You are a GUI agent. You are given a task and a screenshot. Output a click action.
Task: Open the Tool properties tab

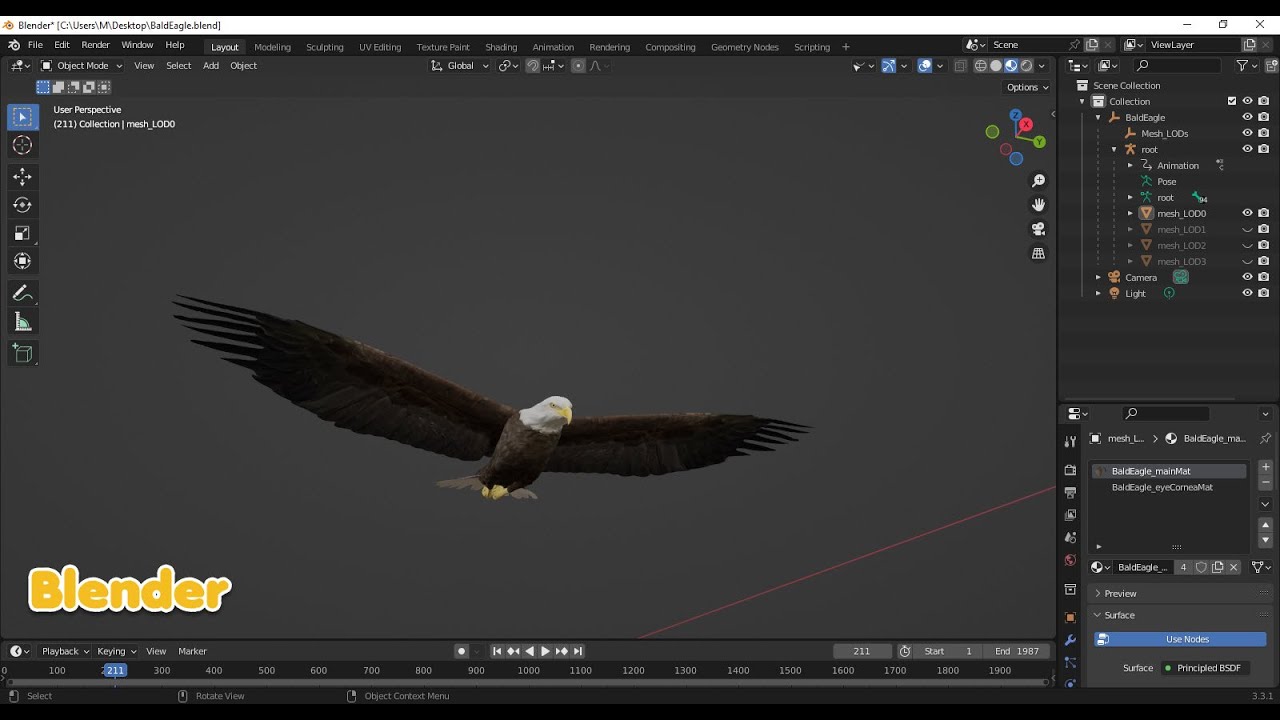tap(1070, 441)
